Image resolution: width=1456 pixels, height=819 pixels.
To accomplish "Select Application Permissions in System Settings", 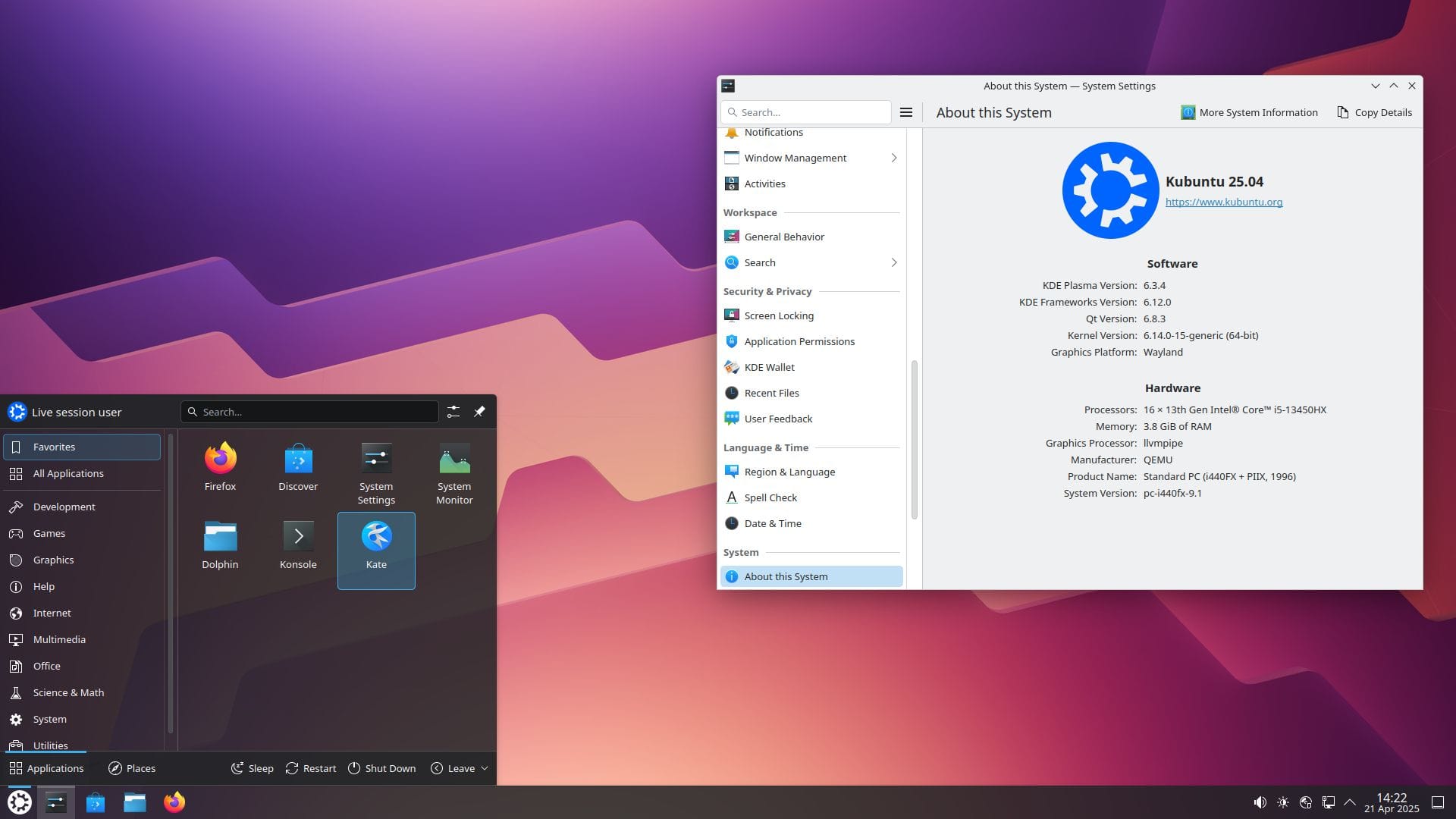I will 799,340.
